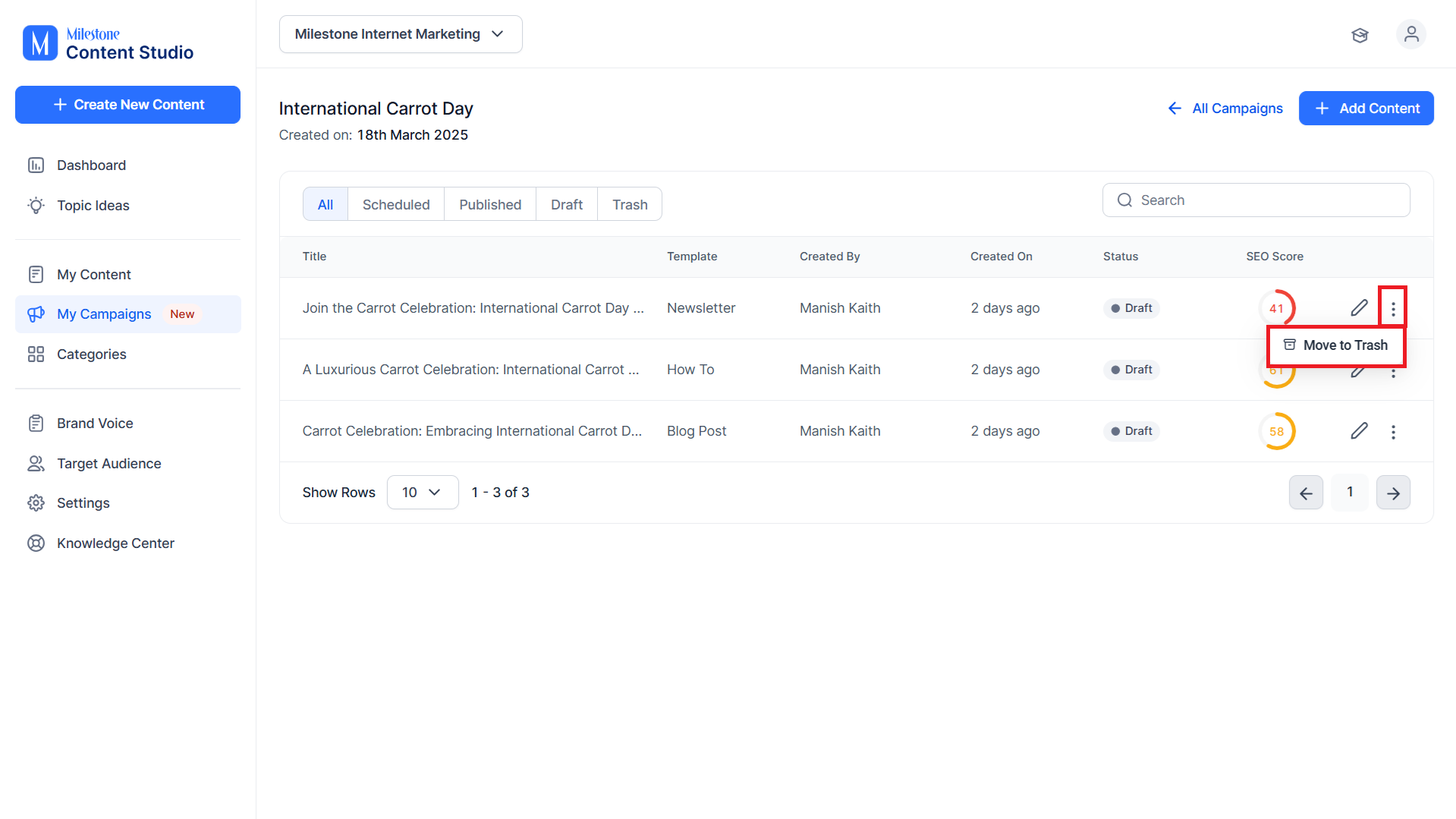Open more options for the Newsletter row

[x=1393, y=308]
